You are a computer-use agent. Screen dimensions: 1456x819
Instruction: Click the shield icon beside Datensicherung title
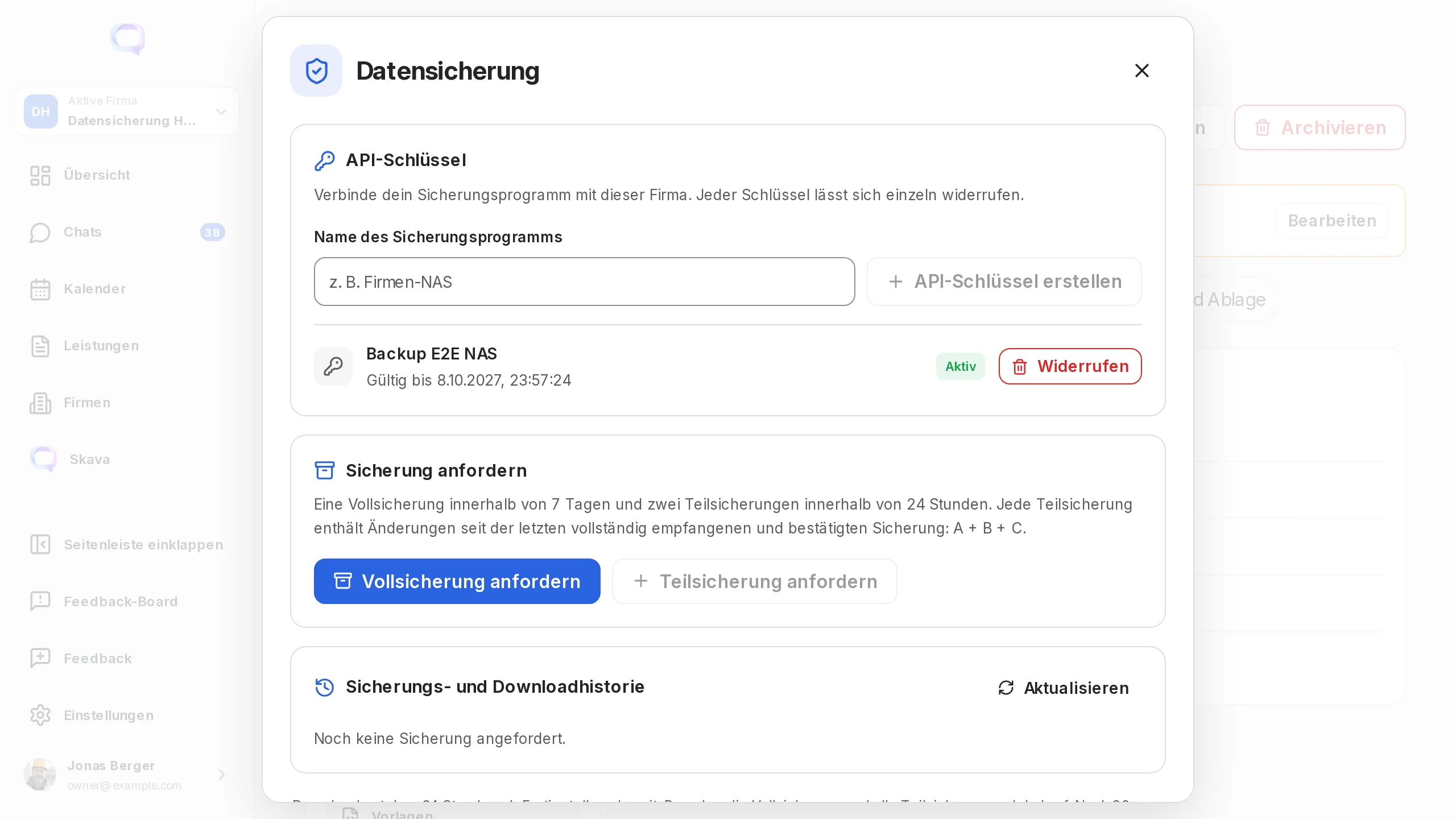pyautogui.click(x=316, y=71)
